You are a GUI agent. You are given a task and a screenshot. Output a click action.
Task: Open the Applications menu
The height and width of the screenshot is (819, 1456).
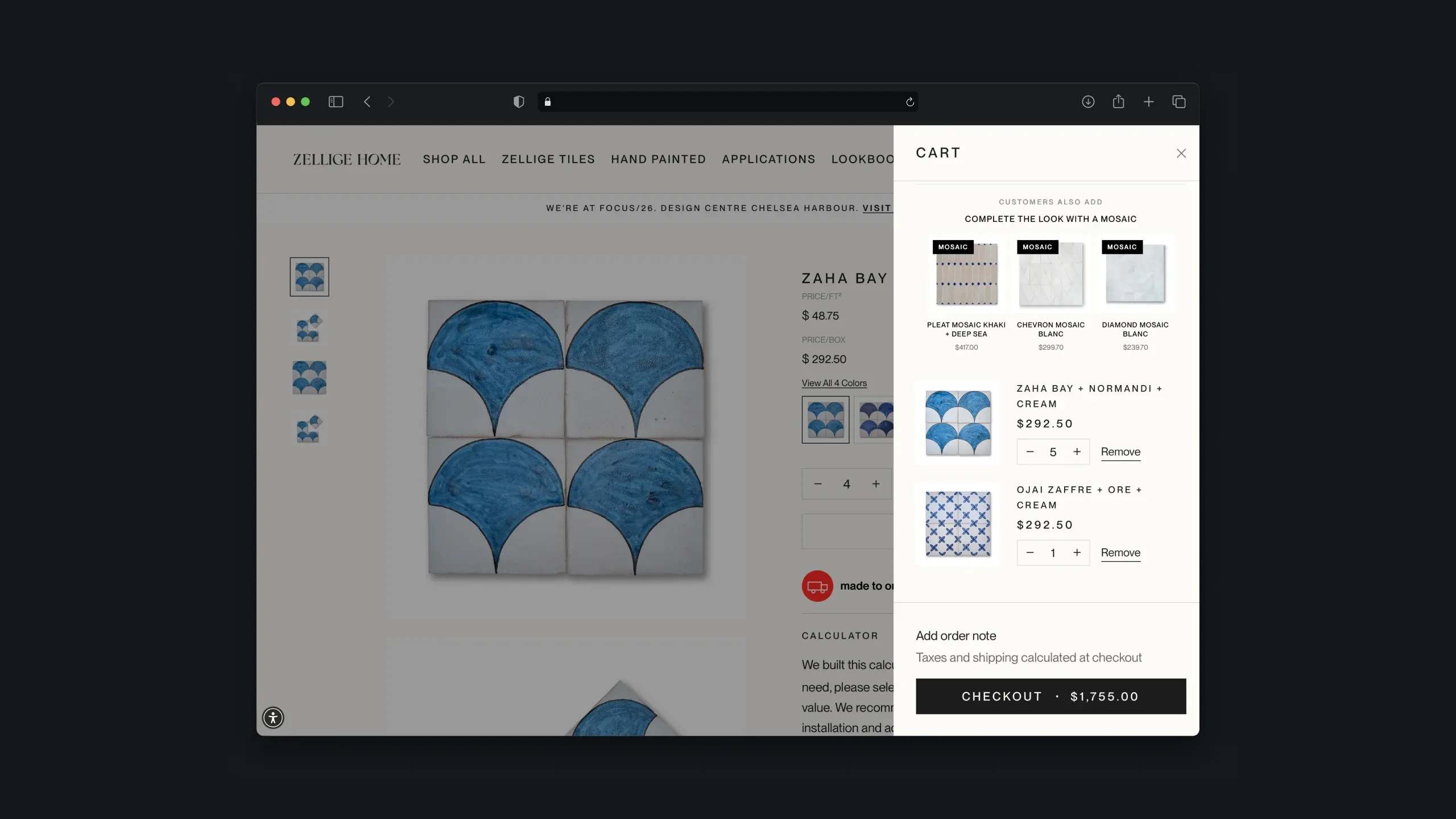point(769,159)
